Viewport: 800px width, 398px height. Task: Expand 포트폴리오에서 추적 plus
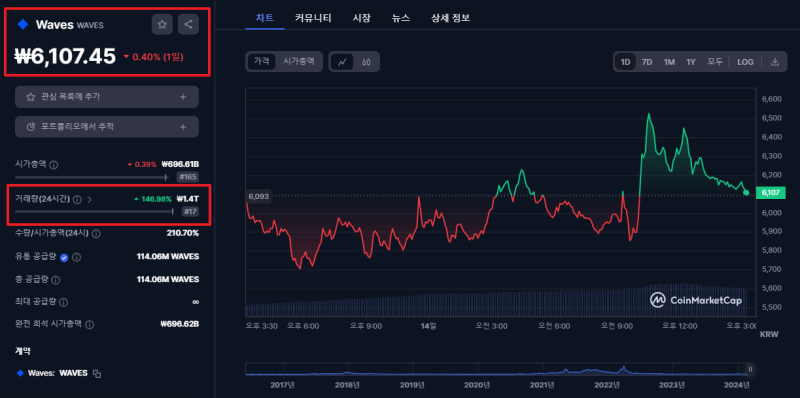click(x=183, y=127)
